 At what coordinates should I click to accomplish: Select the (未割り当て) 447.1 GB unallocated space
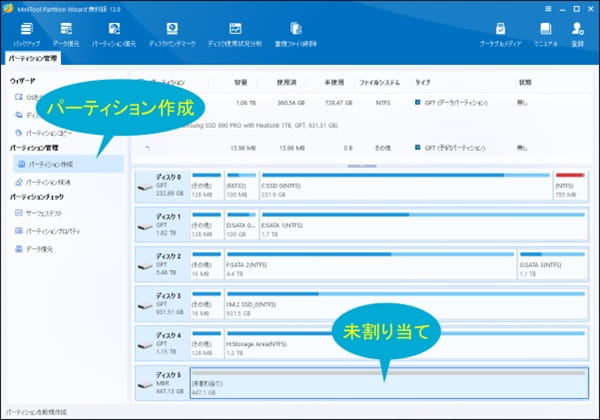(389, 383)
